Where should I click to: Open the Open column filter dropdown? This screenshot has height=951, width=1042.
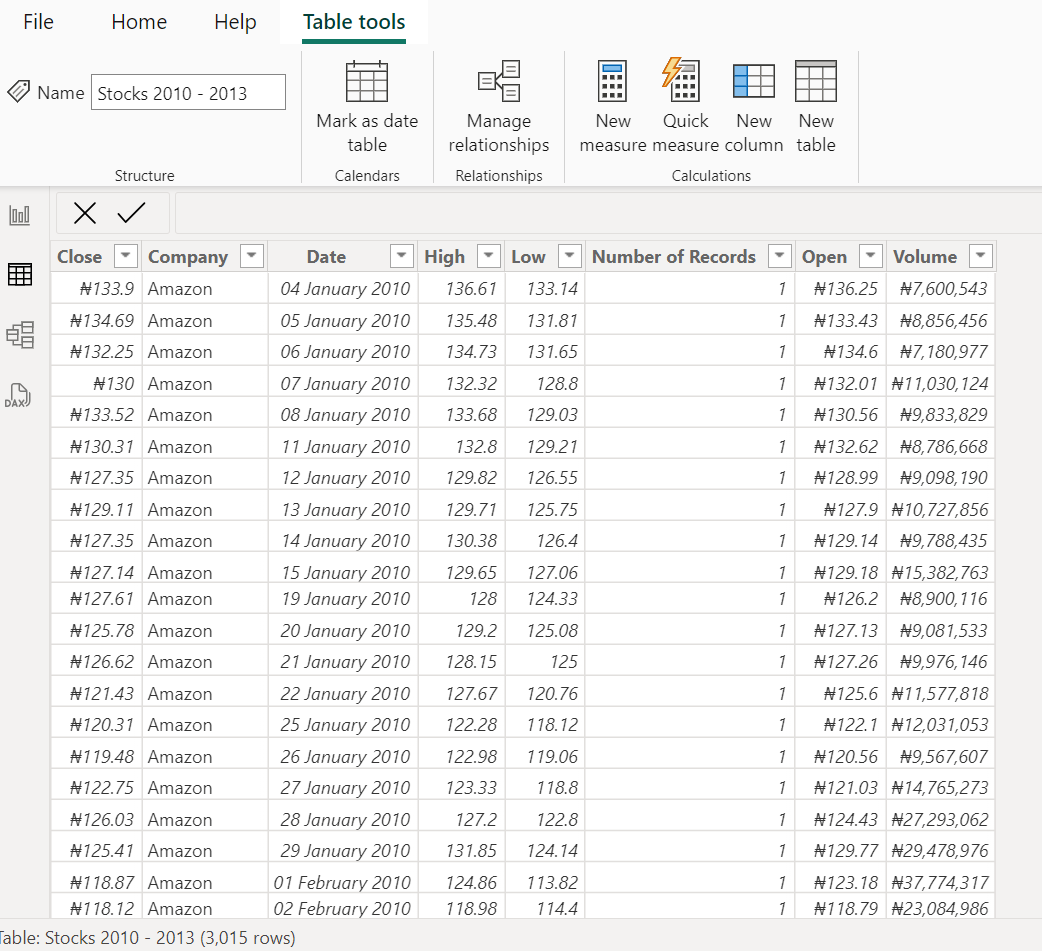tap(871, 256)
